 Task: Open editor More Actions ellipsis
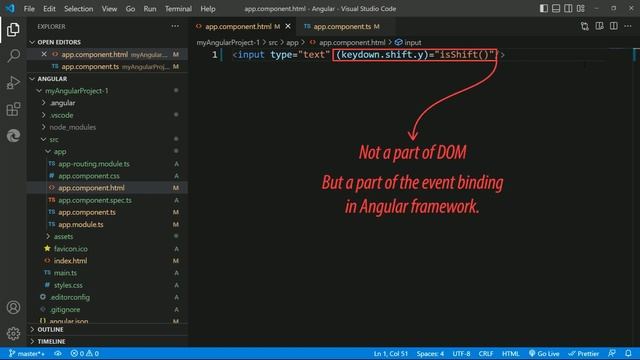click(628, 27)
